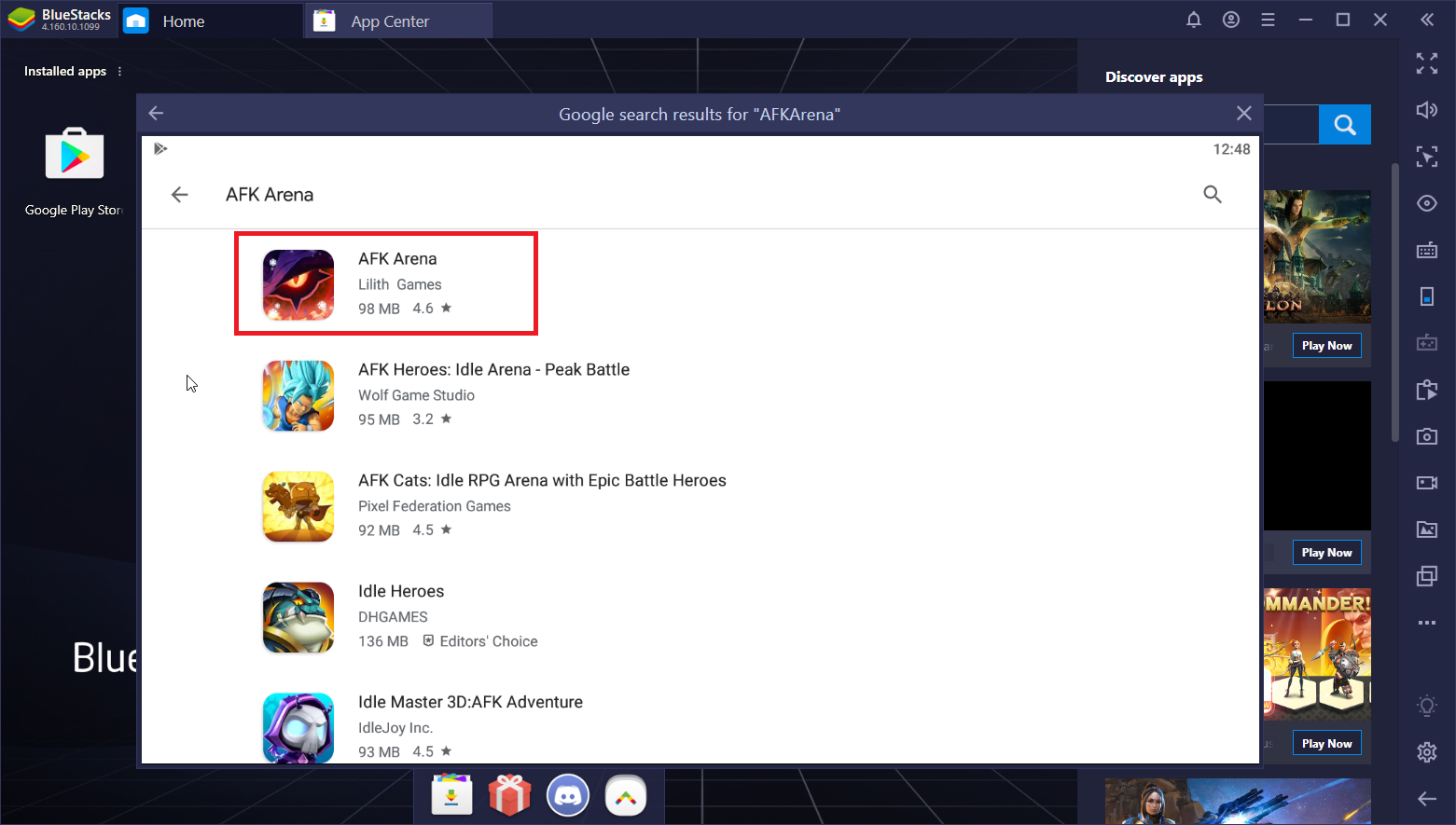Click the blue Discover apps search button
1456x825 pixels.
[x=1344, y=124]
